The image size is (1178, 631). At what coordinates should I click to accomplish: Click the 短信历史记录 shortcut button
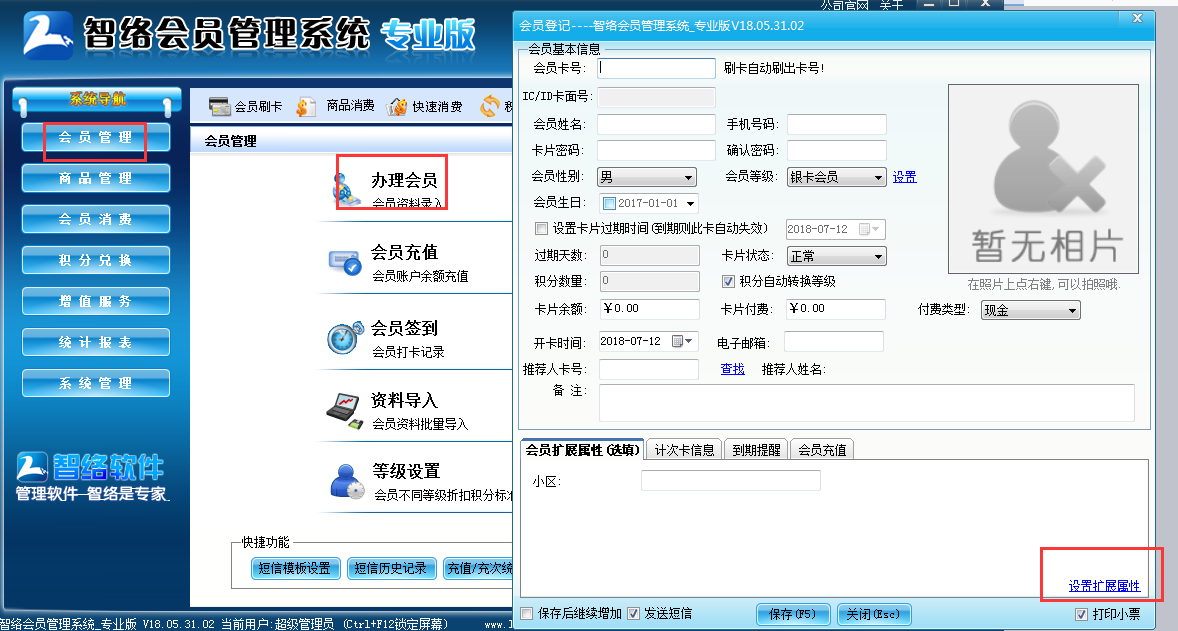(390, 569)
